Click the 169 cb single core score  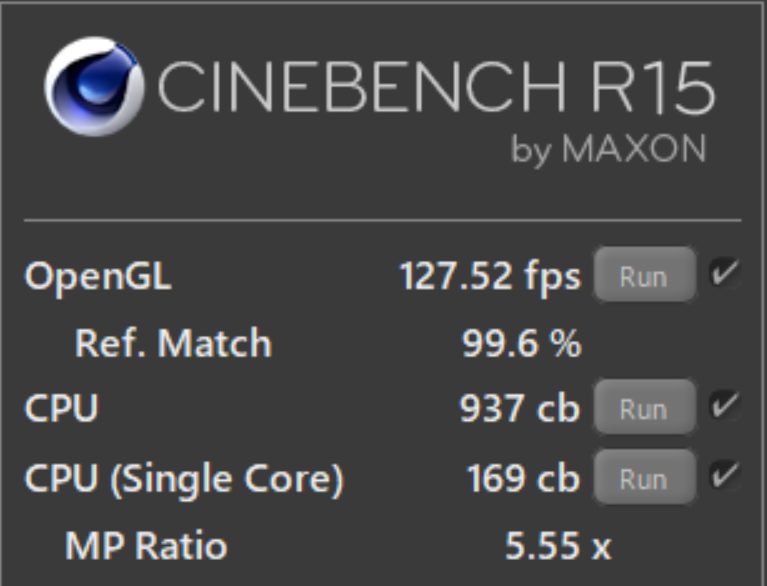[x=522, y=479]
